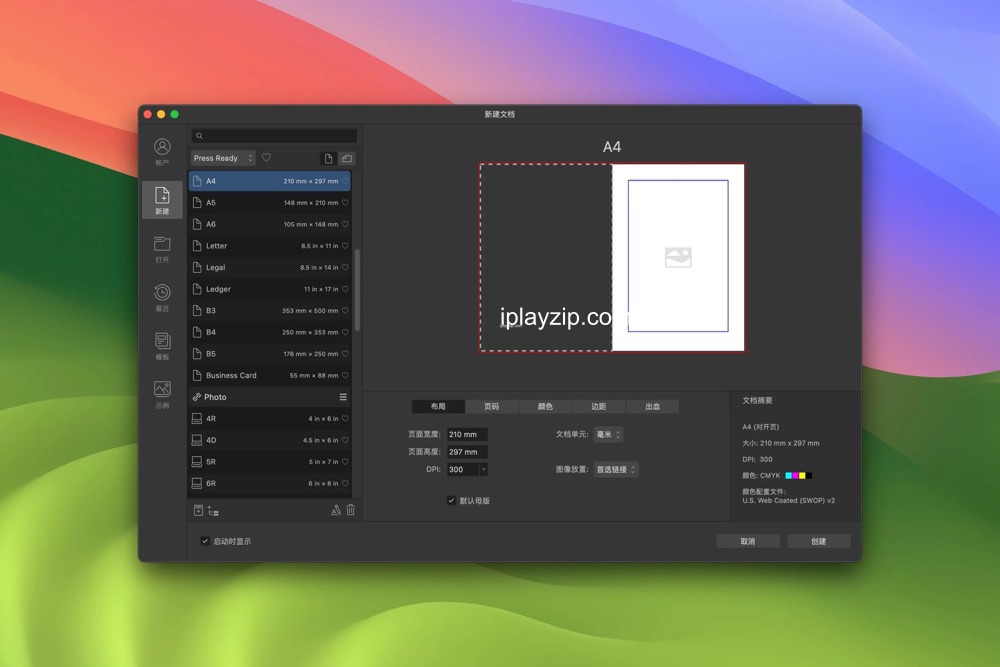Open the DPI dropdown arrow
1000x667 pixels.
point(483,470)
